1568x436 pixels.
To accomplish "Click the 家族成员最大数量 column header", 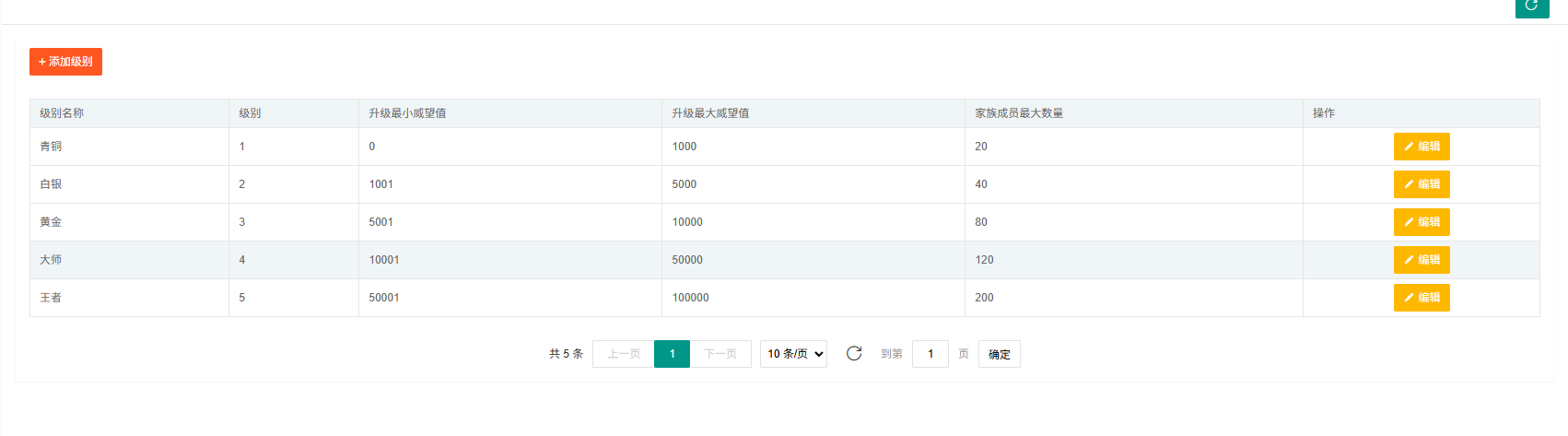I will coord(1019,113).
